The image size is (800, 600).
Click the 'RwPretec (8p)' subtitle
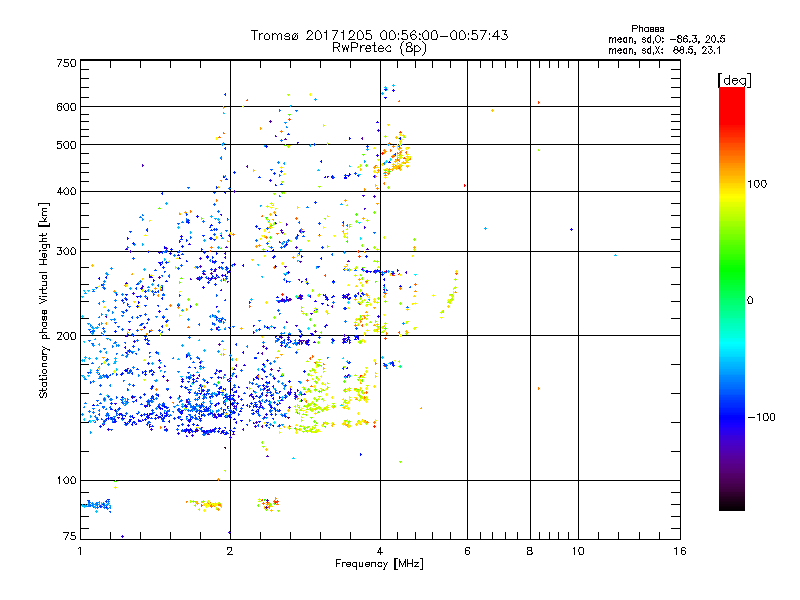pos(379,48)
